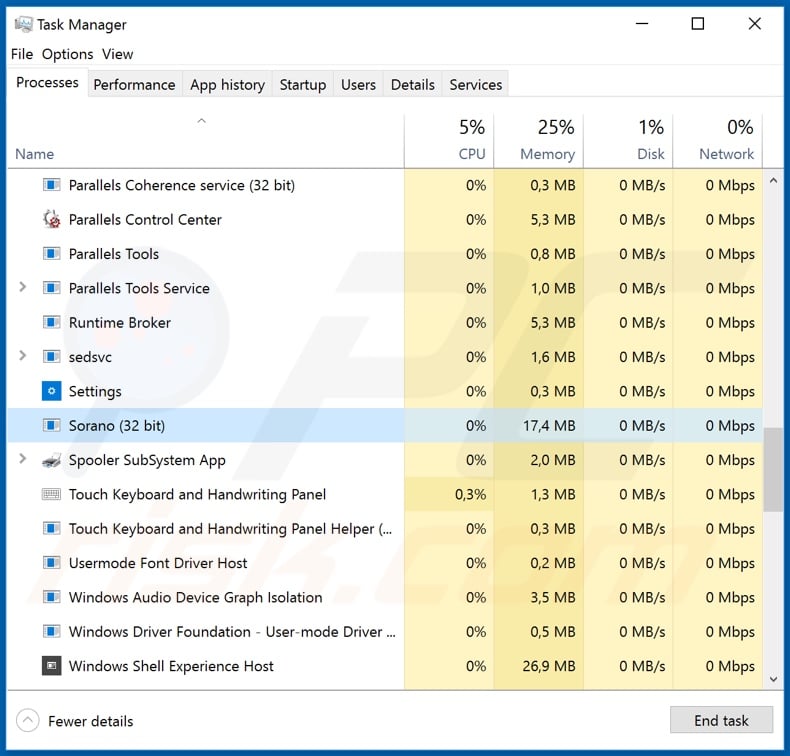
Task: Switch to the Users tab
Action: coord(358,85)
